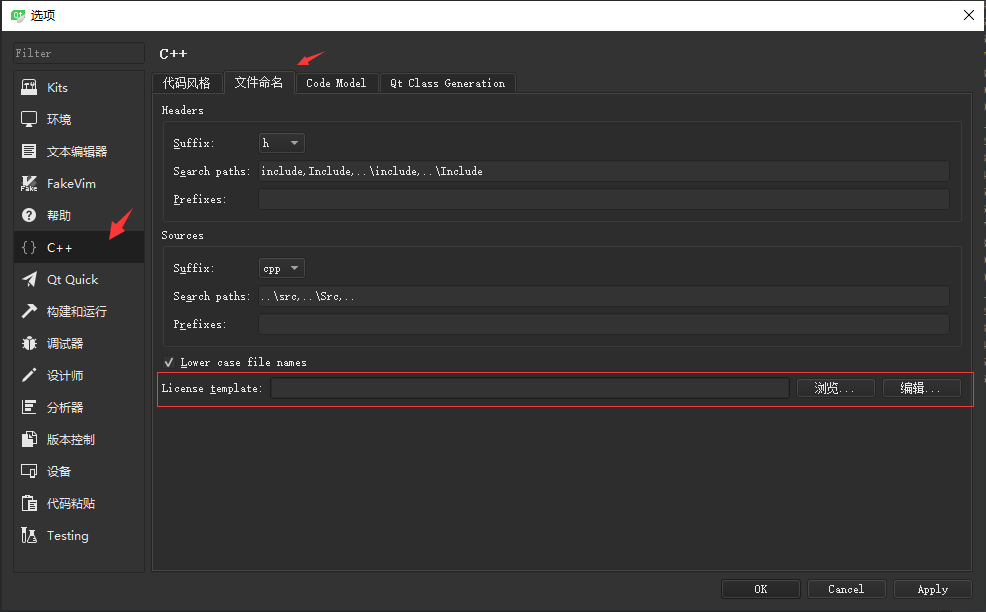
Task: Select the 分析器 label in sidebar
Action: click(65, 408)
